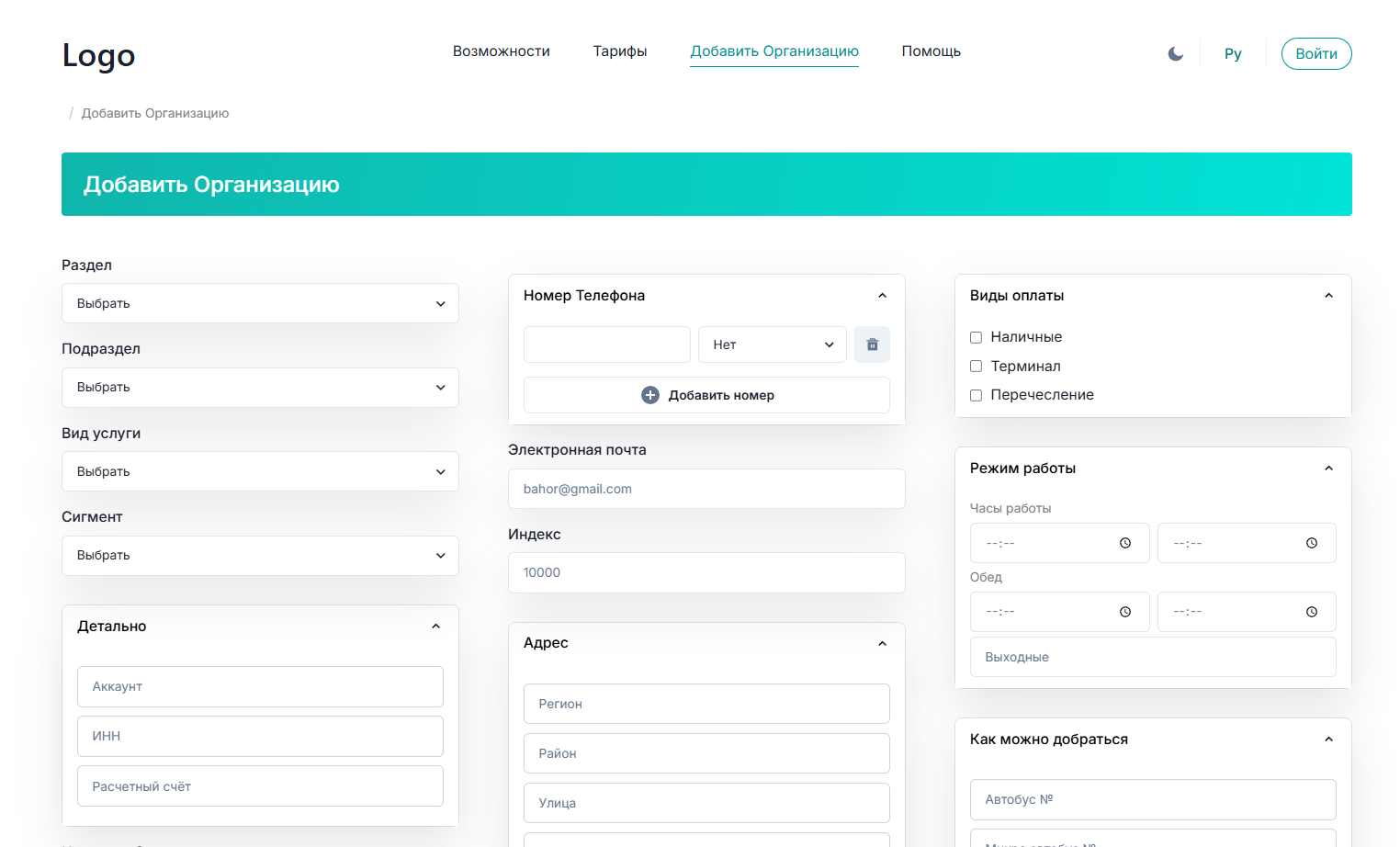The image size is (1400, 847).
Task: Focus the Район address field
Action: click(706, 753)
